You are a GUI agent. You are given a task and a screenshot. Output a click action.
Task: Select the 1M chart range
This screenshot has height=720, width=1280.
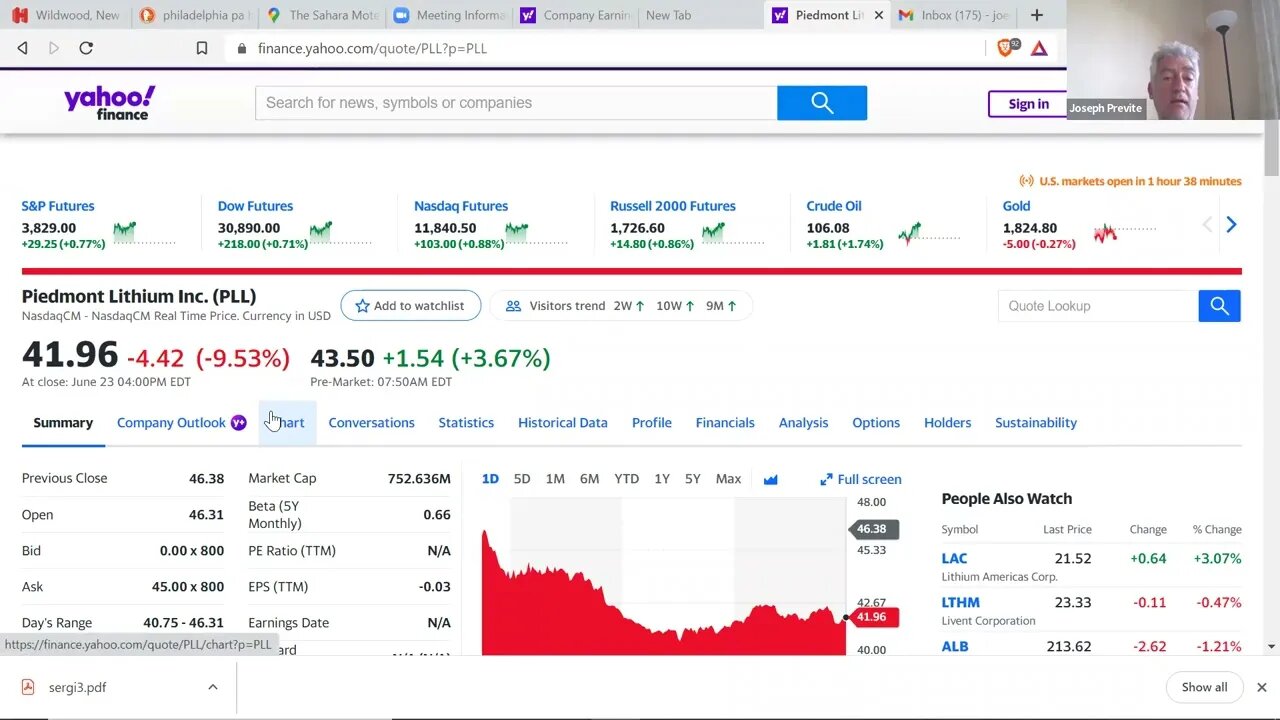555,479
